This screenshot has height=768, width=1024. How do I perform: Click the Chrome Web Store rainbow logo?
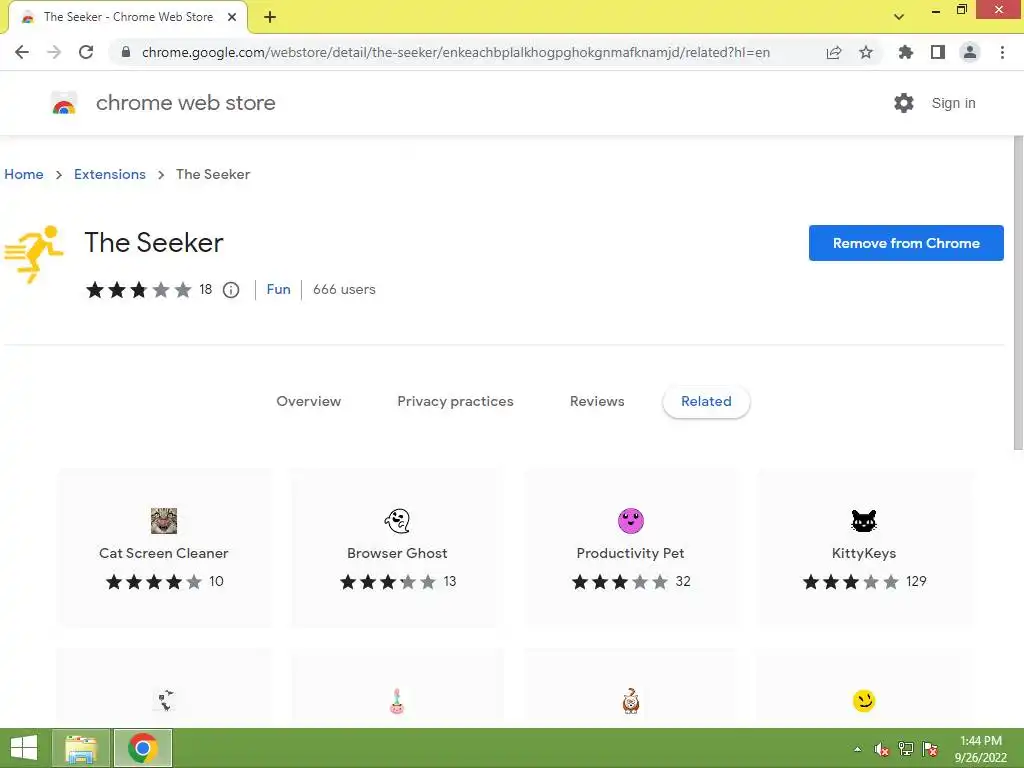[x=64, y=103]
